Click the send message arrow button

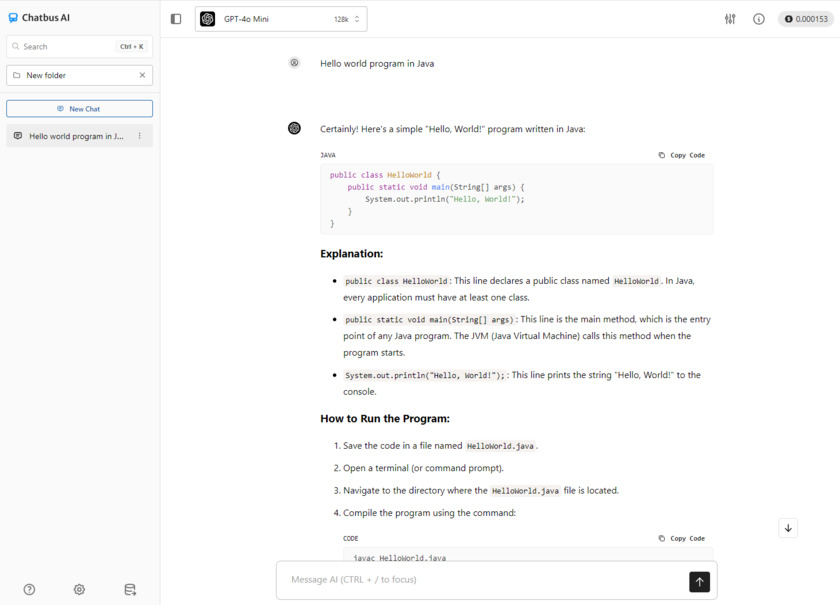[x=699, y=581]
